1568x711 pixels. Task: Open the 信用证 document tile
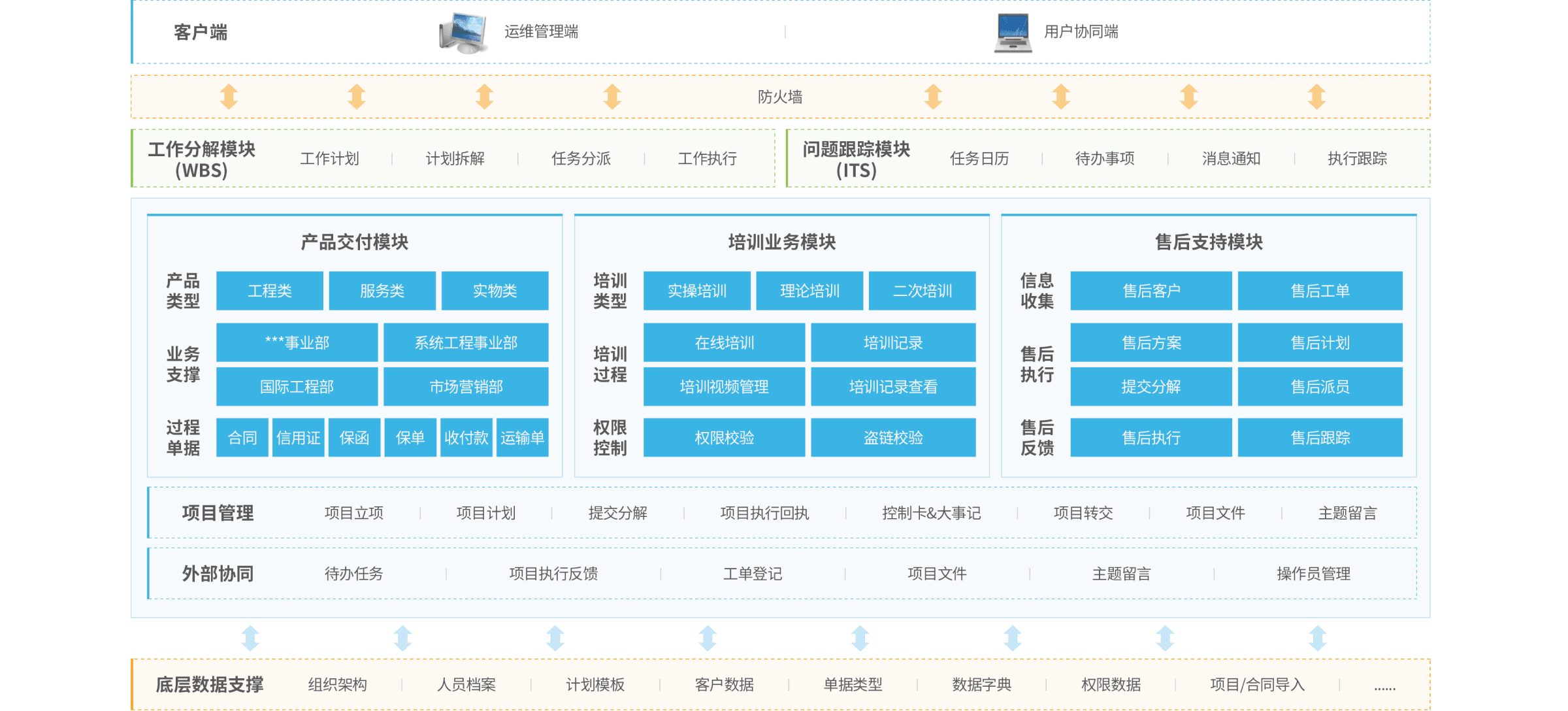pyautogui.click(x=298, y=438)
